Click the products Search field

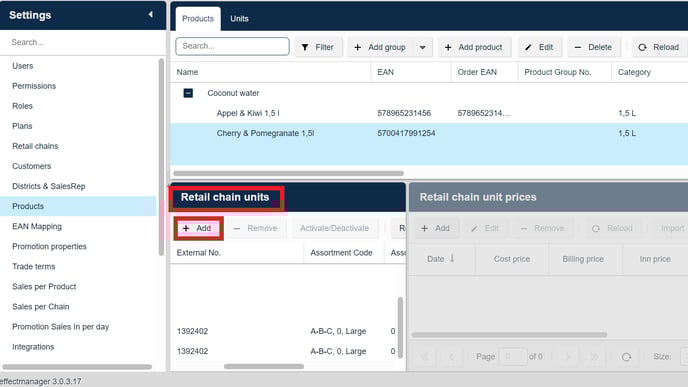(x=232, y=46)
